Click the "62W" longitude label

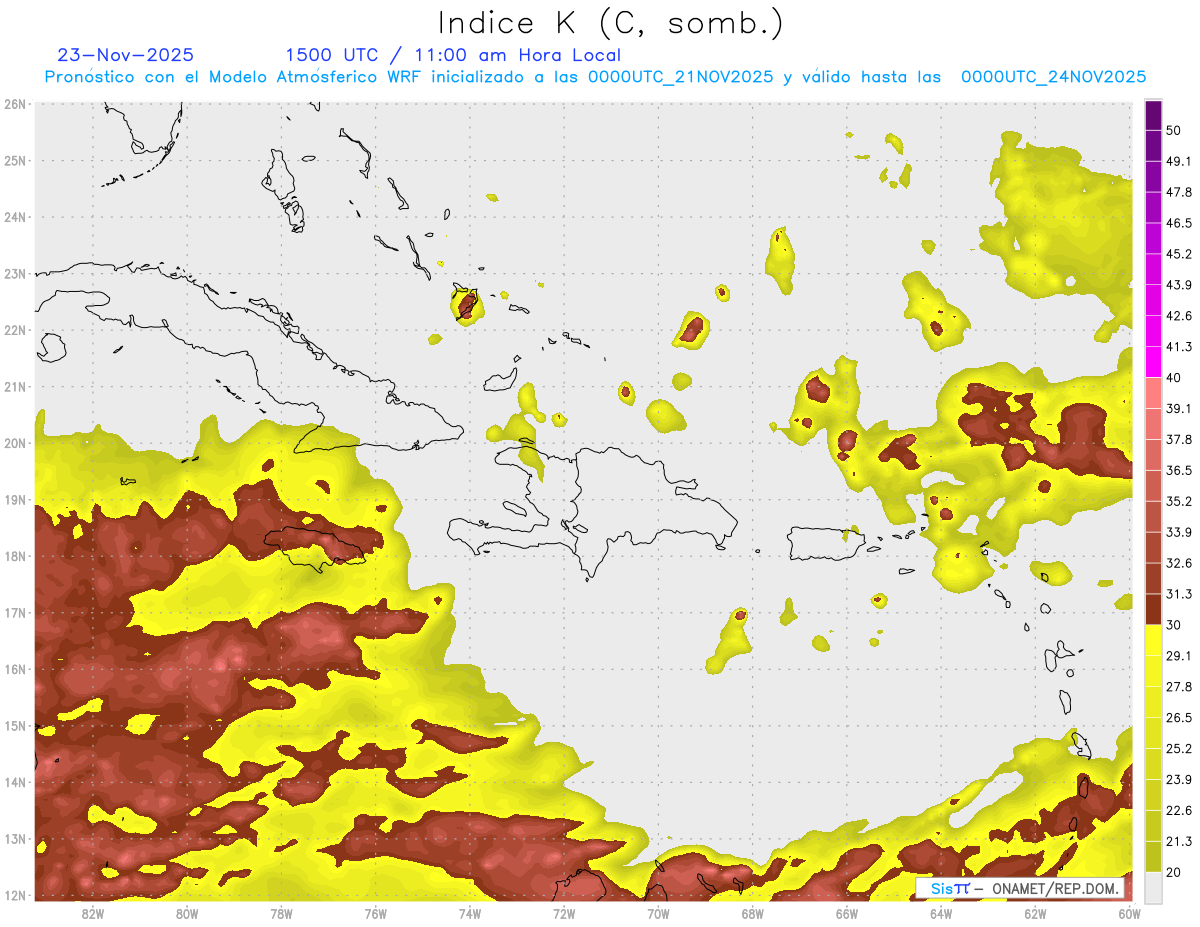coord(1035,914)
